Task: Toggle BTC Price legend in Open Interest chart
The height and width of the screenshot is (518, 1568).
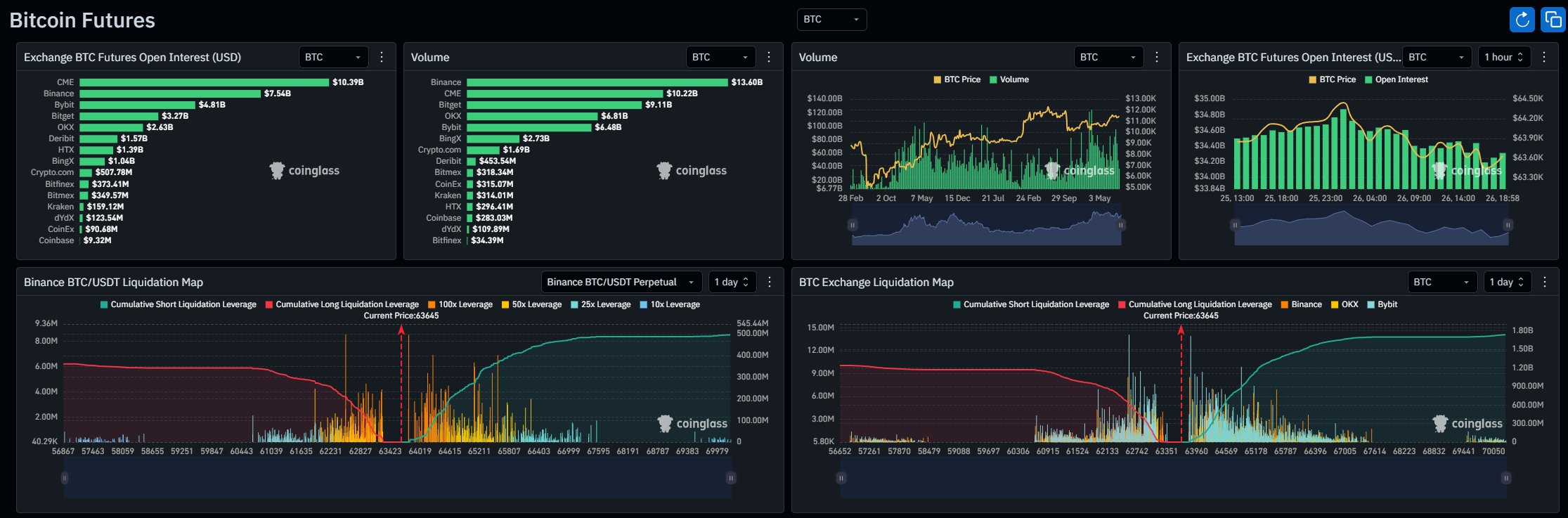Action: 1333,79
